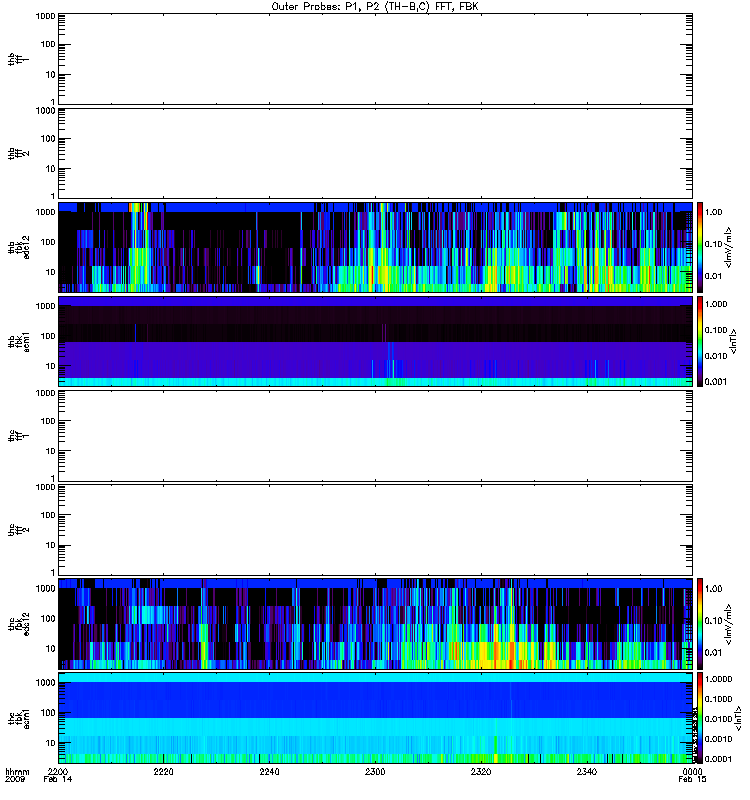Viewport: 750px width, 800px height.
Task: Click the plot title 'Outer Probes: P1, P2 (TH-B,C) FFT, FBK'
Action: coord(375,7)
